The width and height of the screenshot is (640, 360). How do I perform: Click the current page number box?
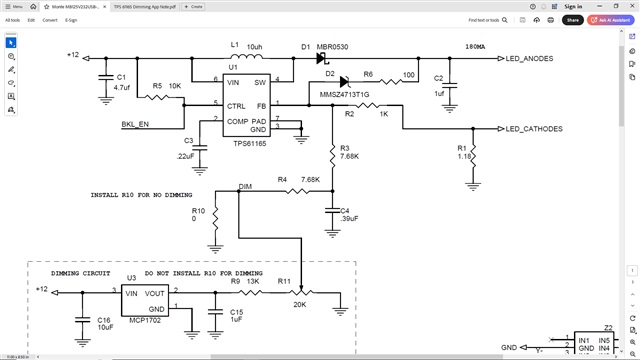632,270
